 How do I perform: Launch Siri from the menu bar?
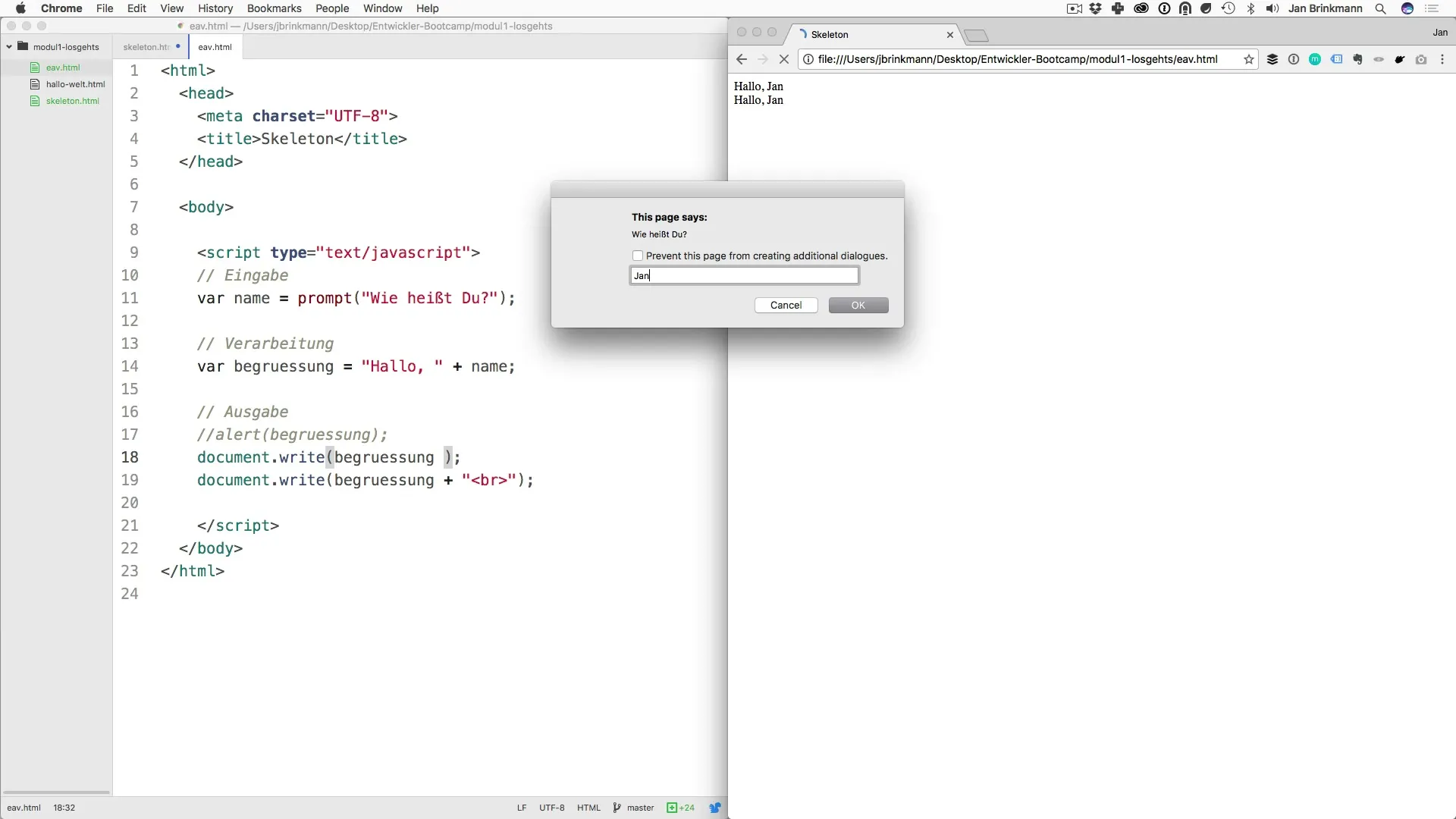point(1407,8)
